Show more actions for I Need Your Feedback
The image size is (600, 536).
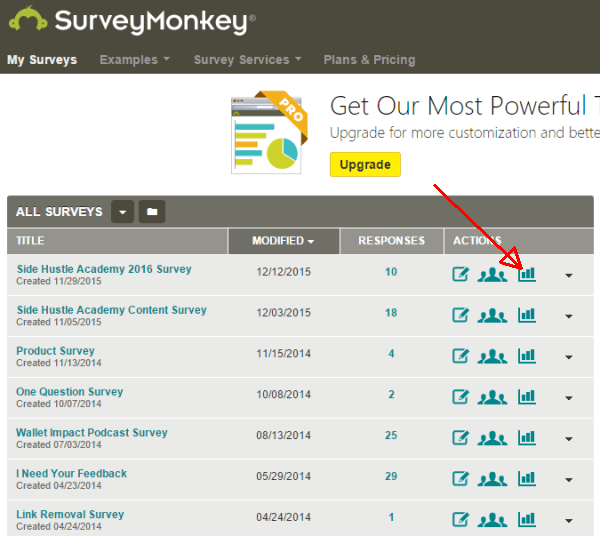(569, 480)
